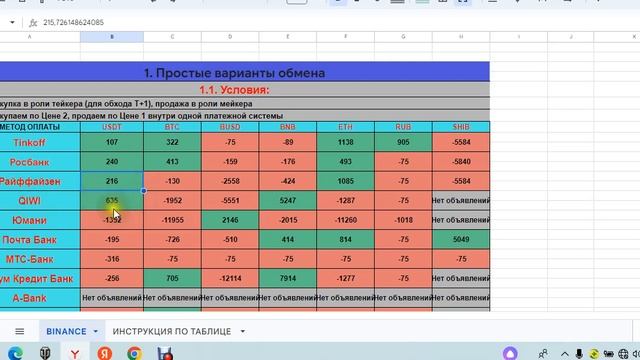The width and height of the screenshot is (640, 360).
Task: Select the SHIB column heading cell
Action: (x=461, y=127)
